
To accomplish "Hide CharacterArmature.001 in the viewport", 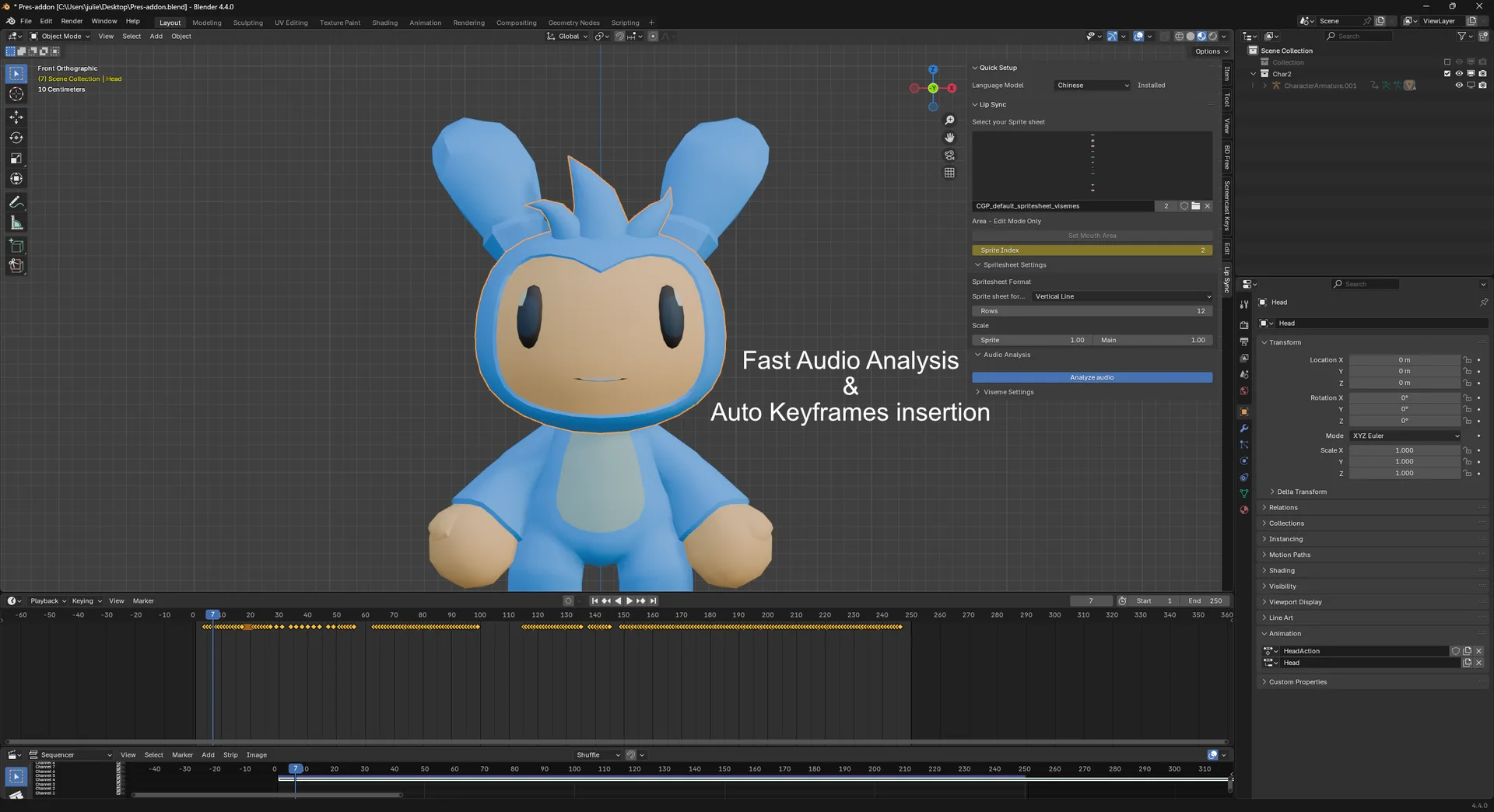I will (1459, 86).
